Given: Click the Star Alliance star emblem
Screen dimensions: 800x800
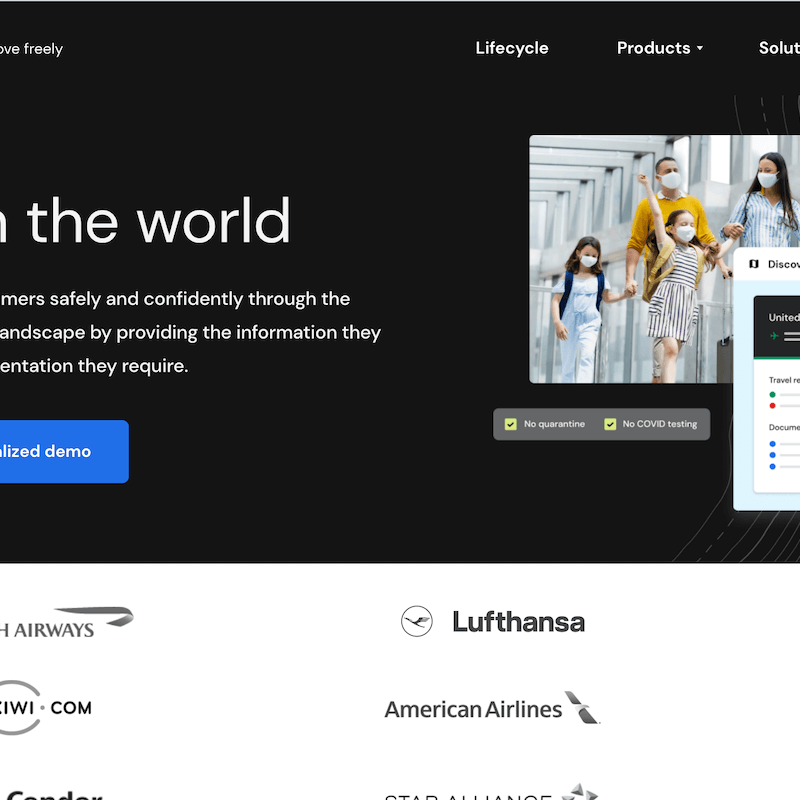Looking at the screenshot, I should [x=579, y=793].
